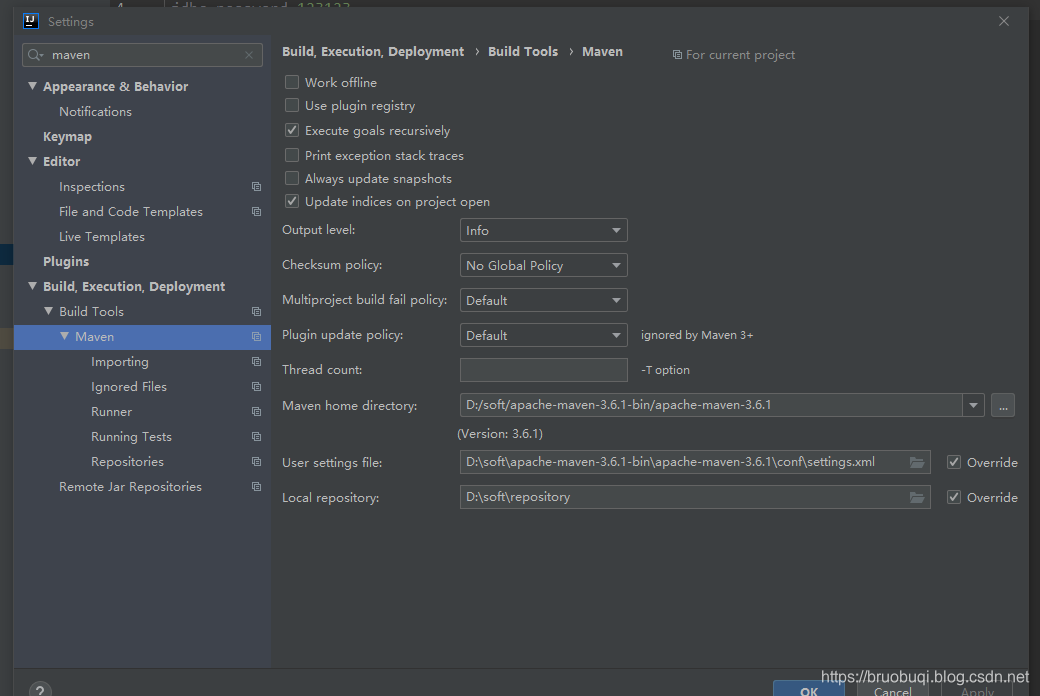The width and height of the screenshot is (1040, 696).
Task: Enable Work offline checkbox
Action: [x=292, y=82]
